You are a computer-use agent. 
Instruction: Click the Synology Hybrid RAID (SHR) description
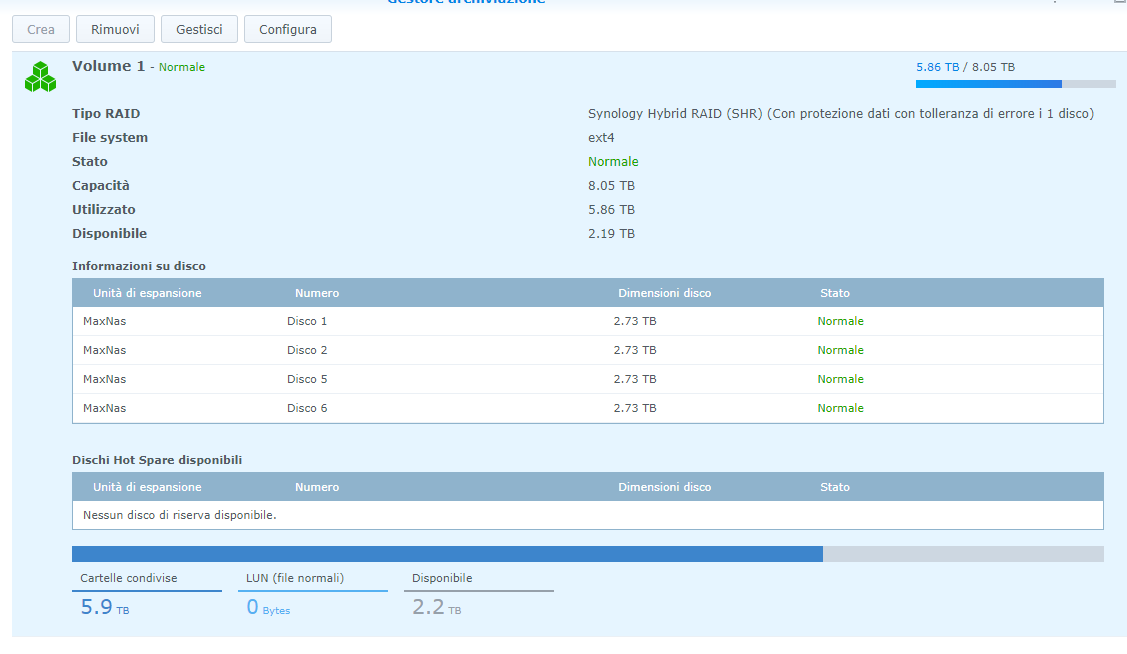(x=841, y=114)
